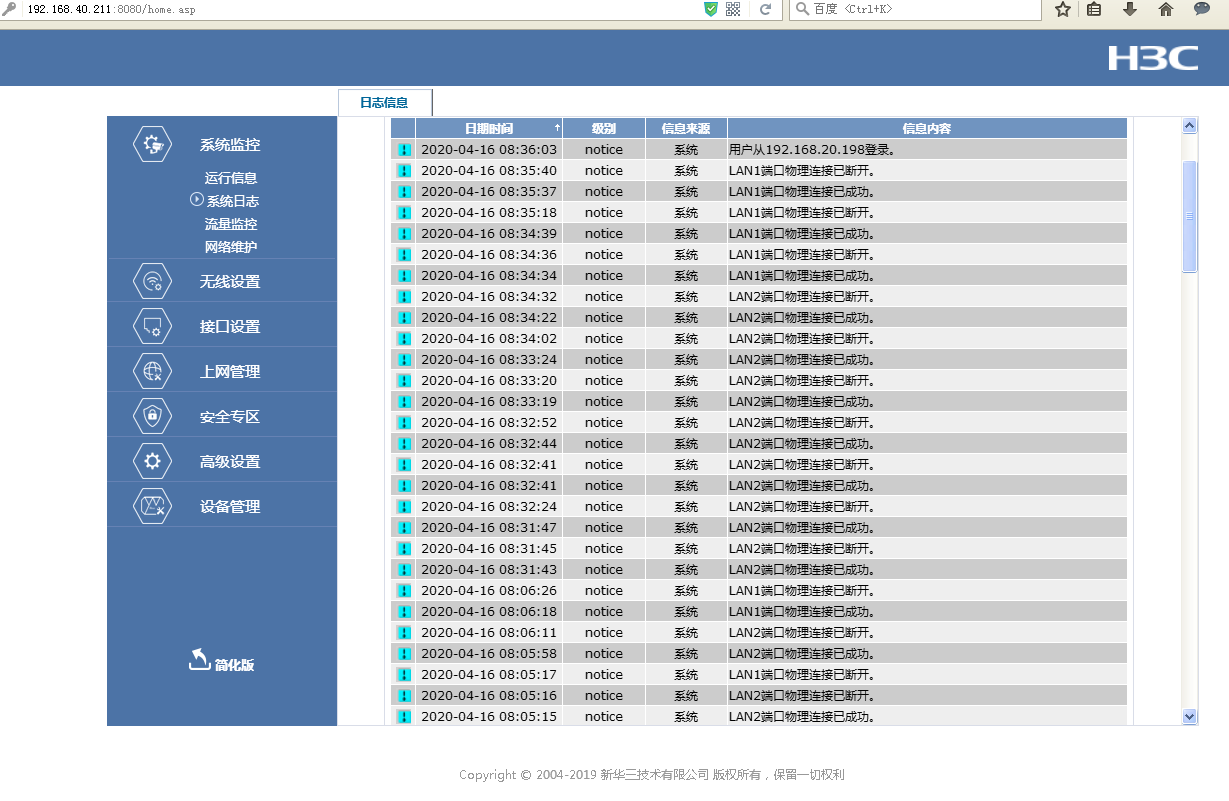Click notice icon for 08:36:03 log row
This screenshot has width=1229, height=801.
403,150
